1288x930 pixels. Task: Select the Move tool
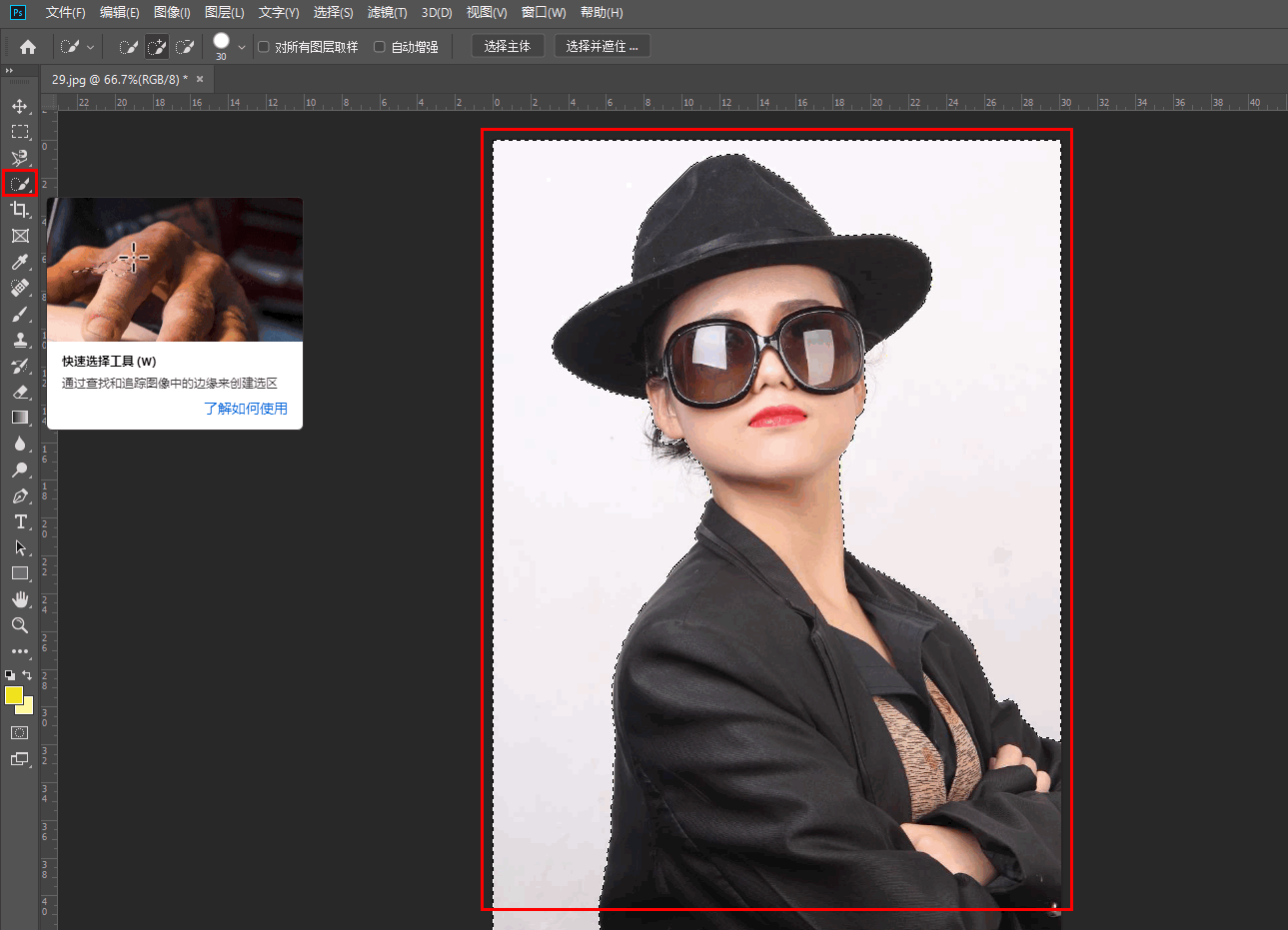click(x=19, y=106)
